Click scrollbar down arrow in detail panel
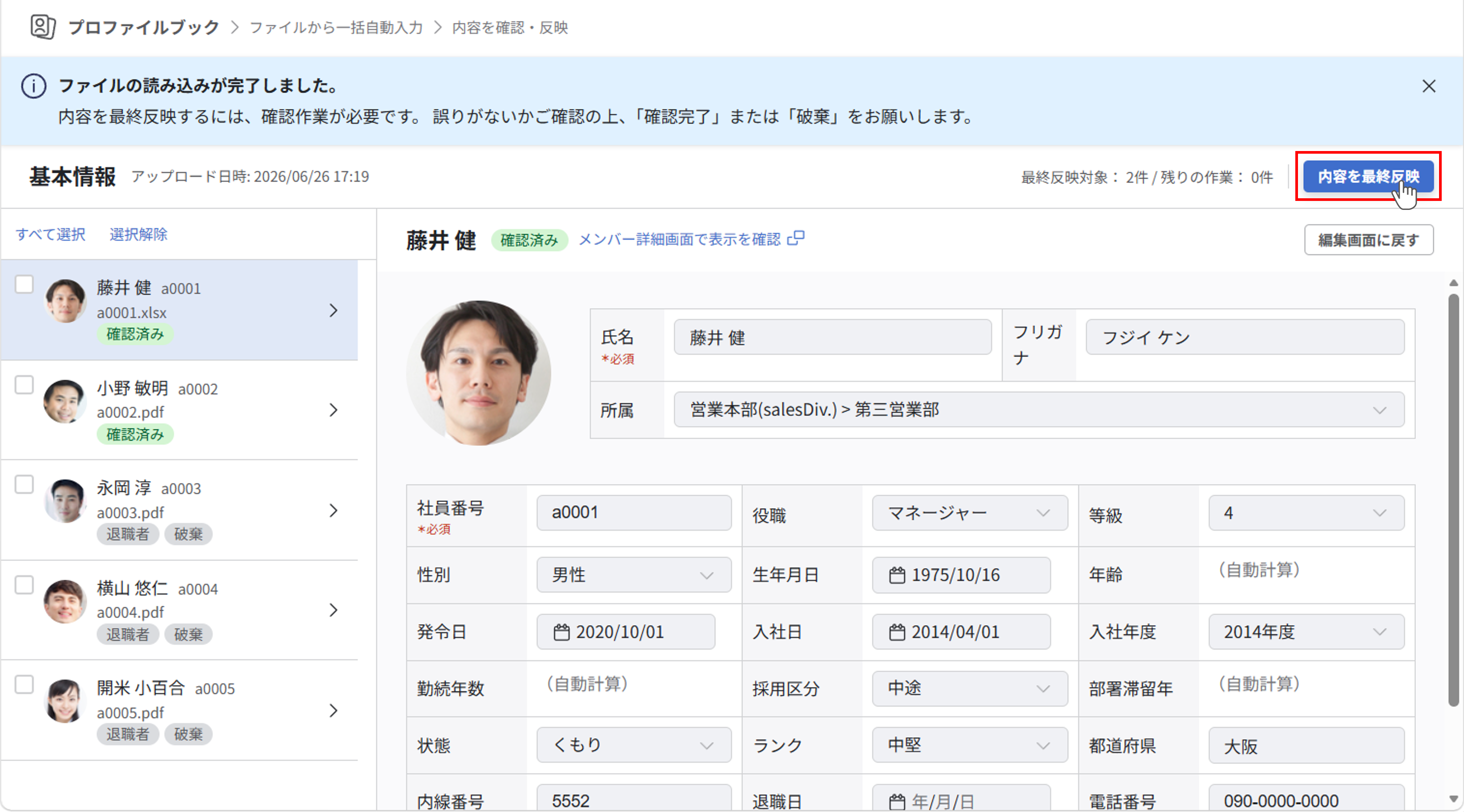 1454,799
